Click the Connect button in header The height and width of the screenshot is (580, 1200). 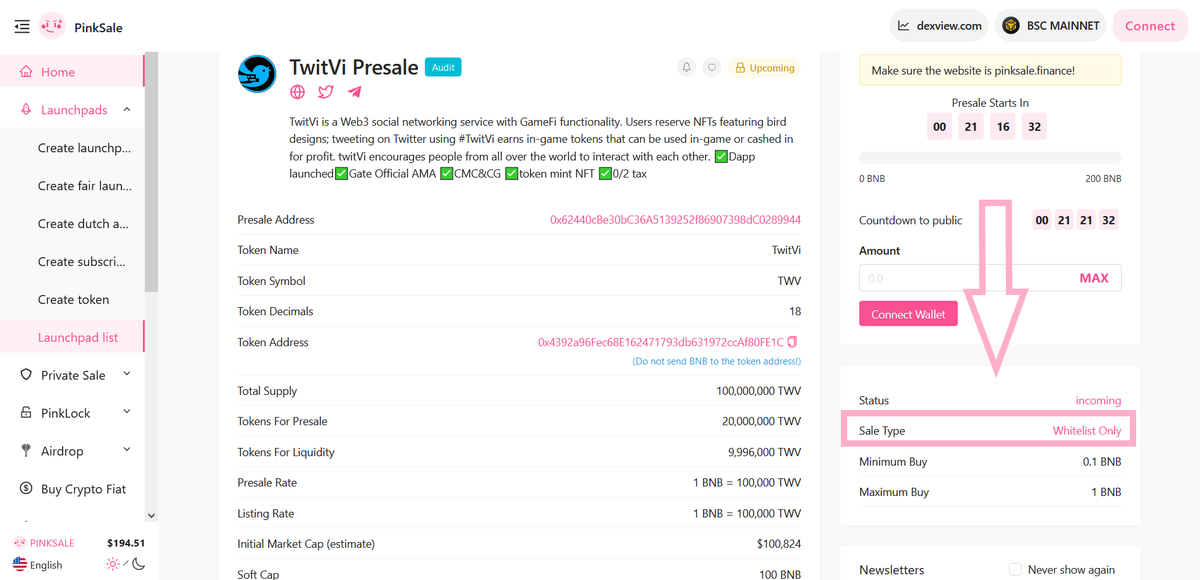[x=1149, y=26]
